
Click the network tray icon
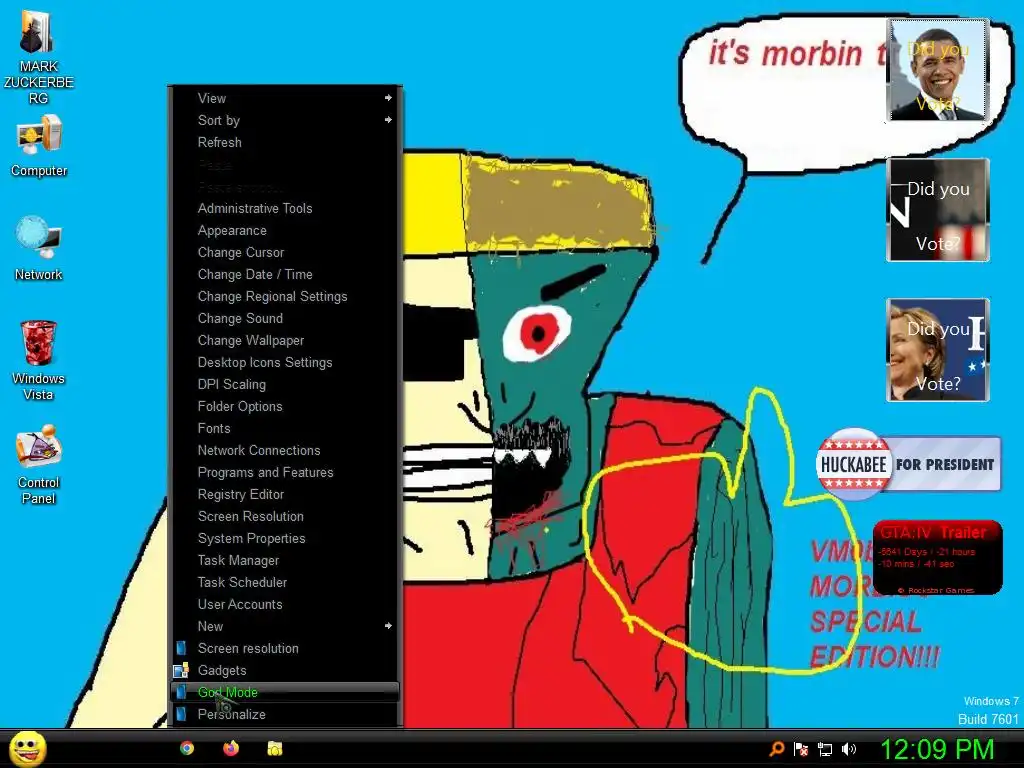pyautogui.click(x=825, y=749)
